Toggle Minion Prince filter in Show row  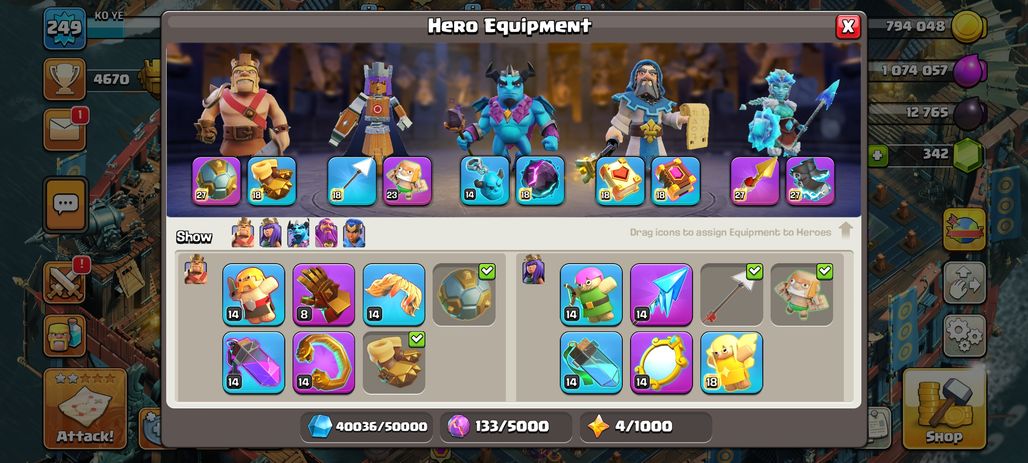[298, 233]
